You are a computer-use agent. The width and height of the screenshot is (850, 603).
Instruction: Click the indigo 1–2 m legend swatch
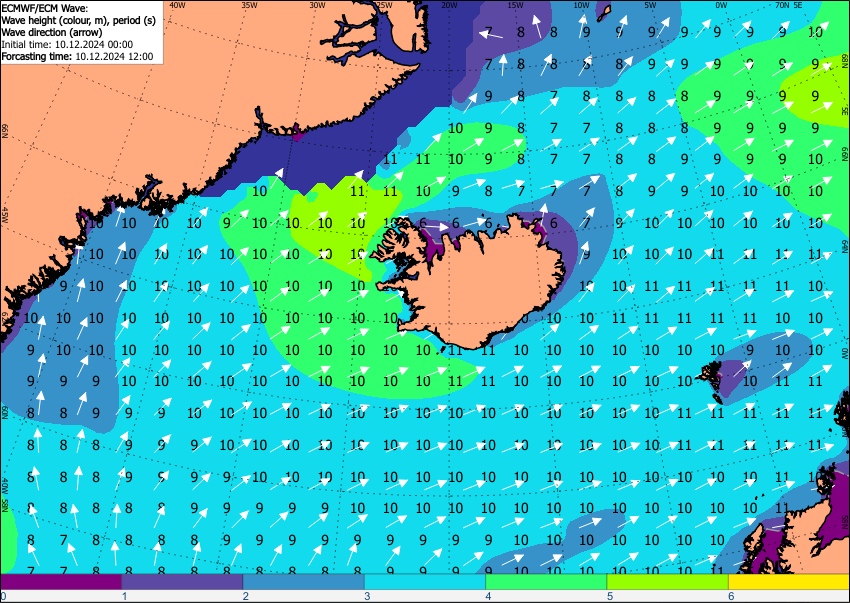pos(182,581)
